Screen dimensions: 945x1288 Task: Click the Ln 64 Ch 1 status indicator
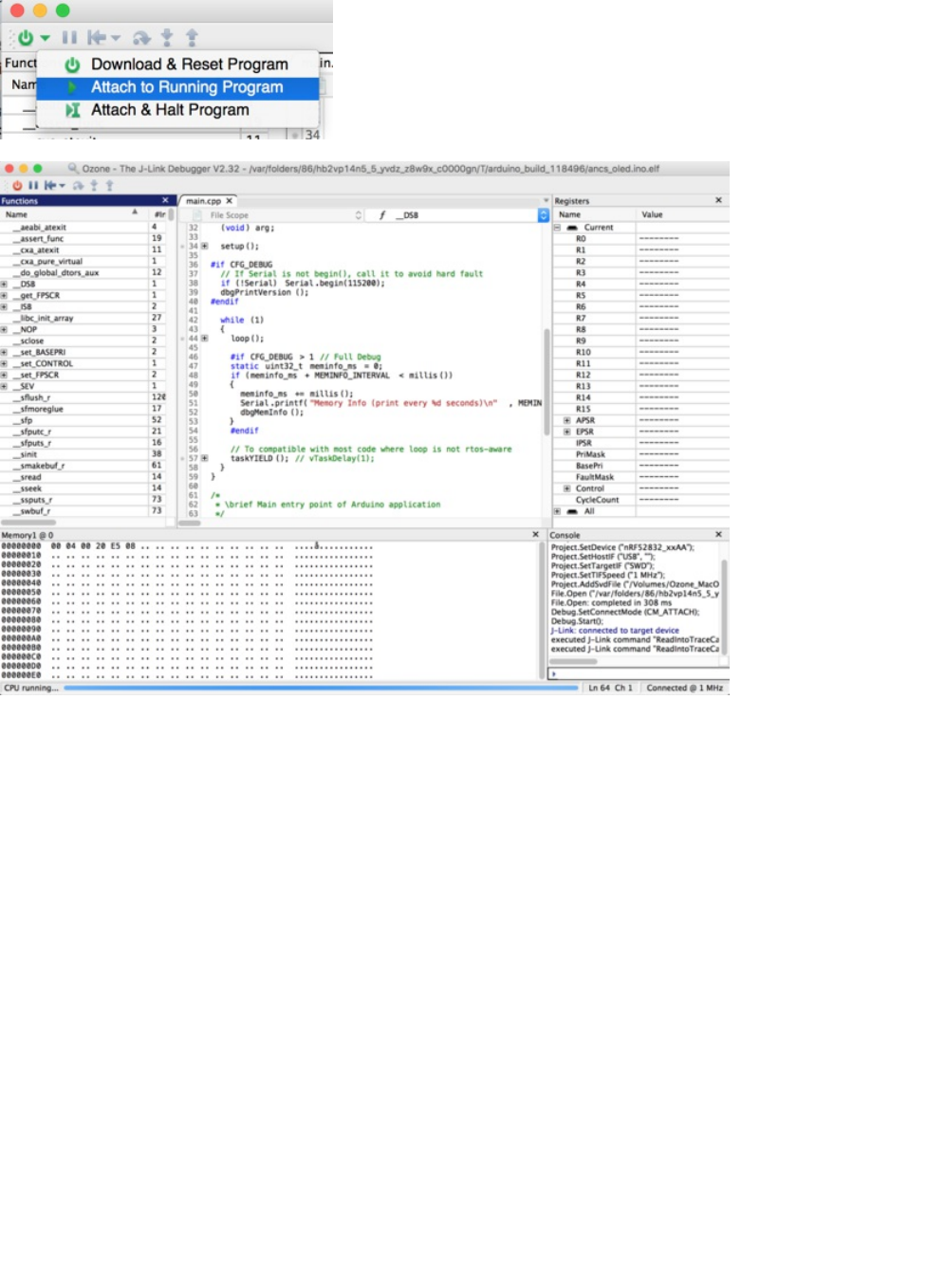coord(610,689)
